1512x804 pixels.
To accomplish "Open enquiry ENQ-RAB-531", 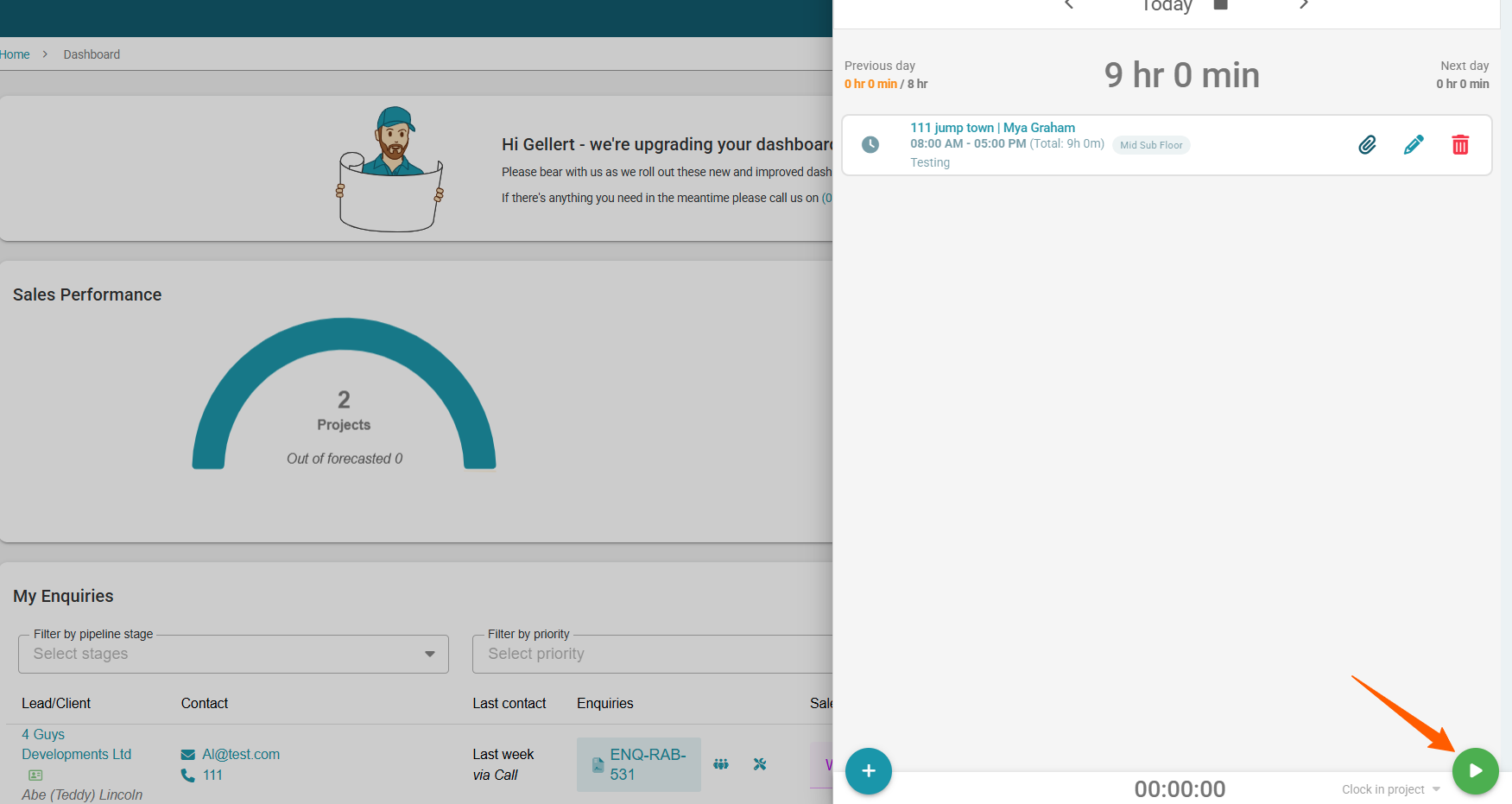I will point(639,764).
